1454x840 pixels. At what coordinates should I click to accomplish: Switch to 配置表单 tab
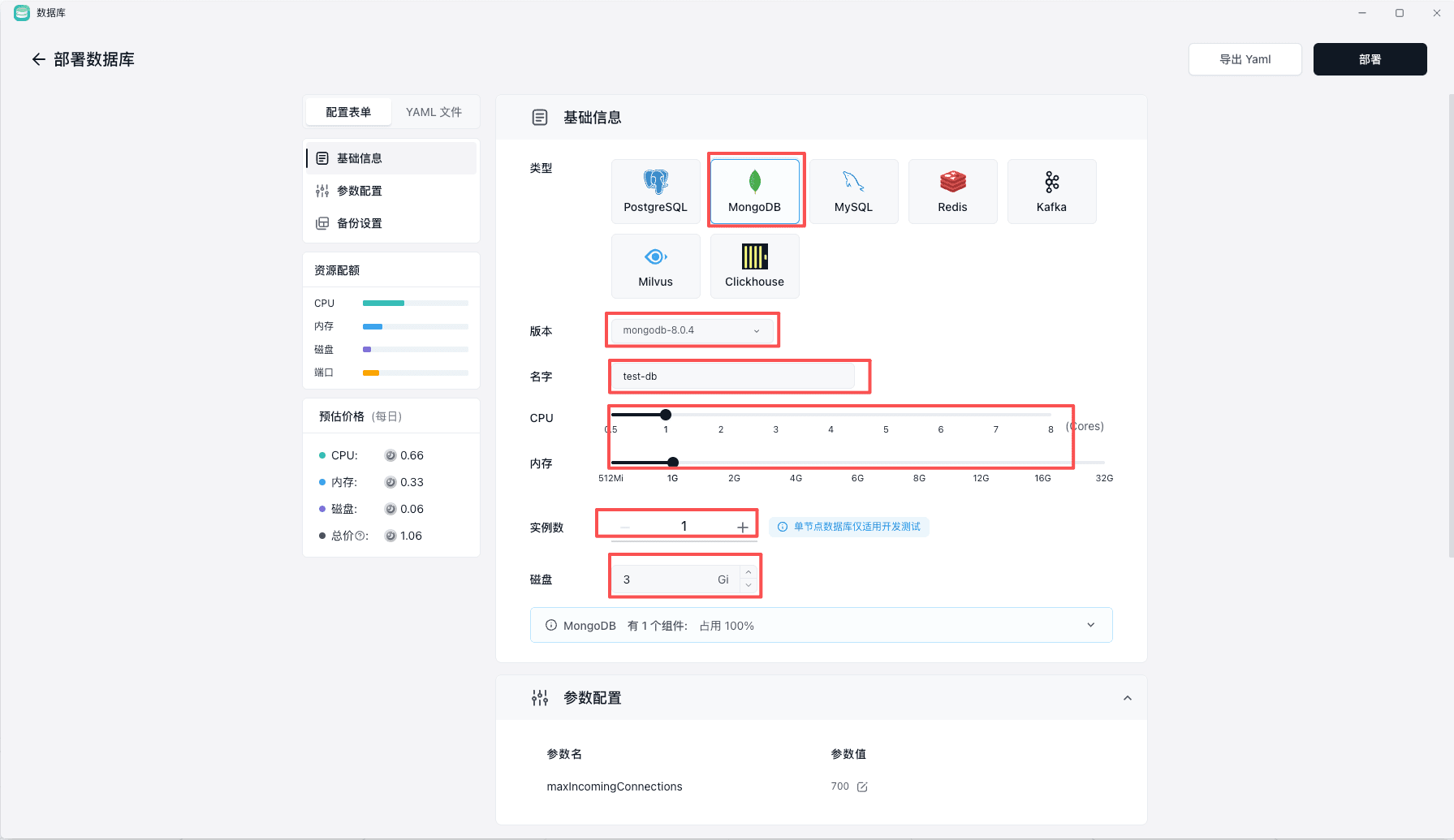point(348,112)
